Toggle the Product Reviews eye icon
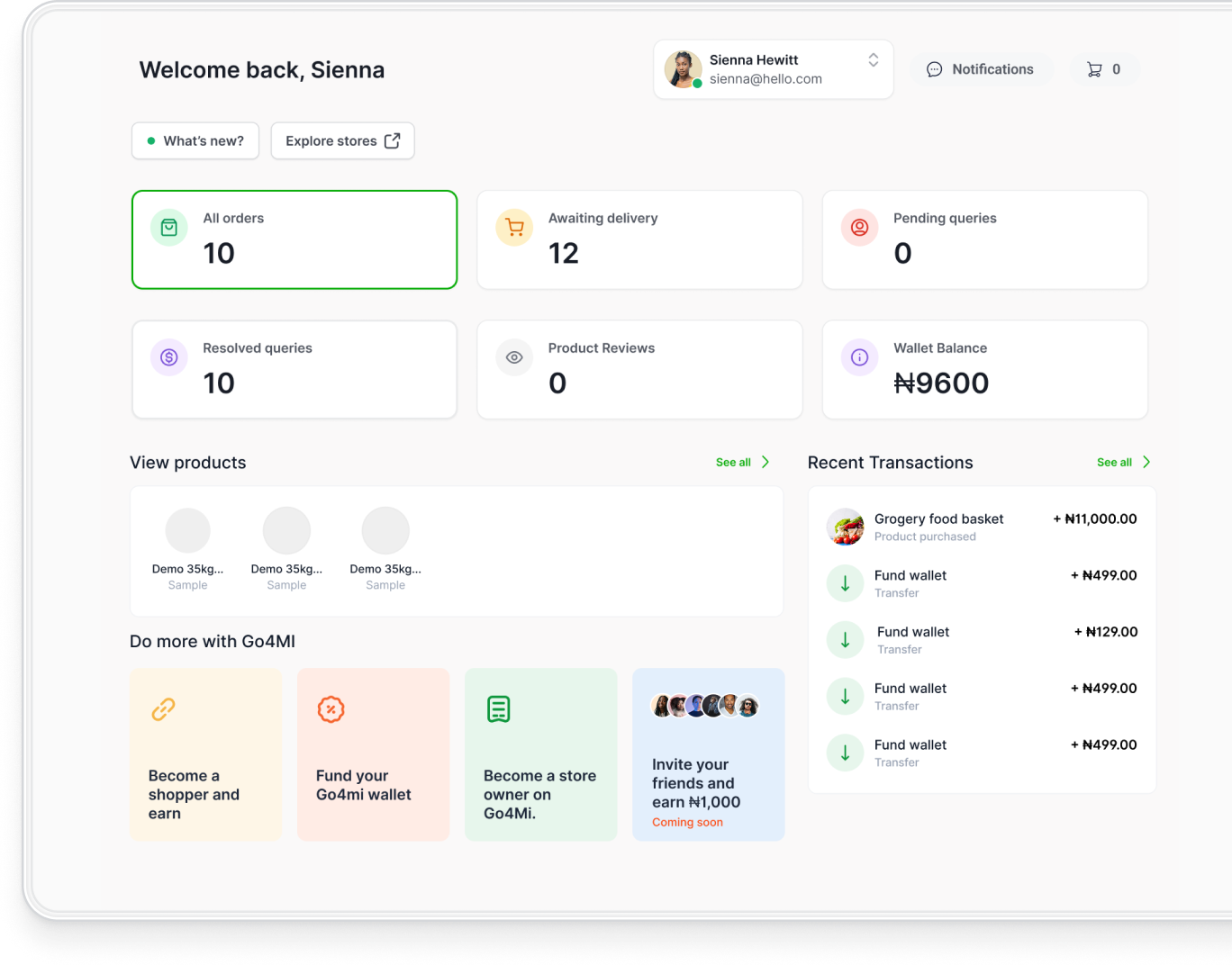 [x=514, y=357]
